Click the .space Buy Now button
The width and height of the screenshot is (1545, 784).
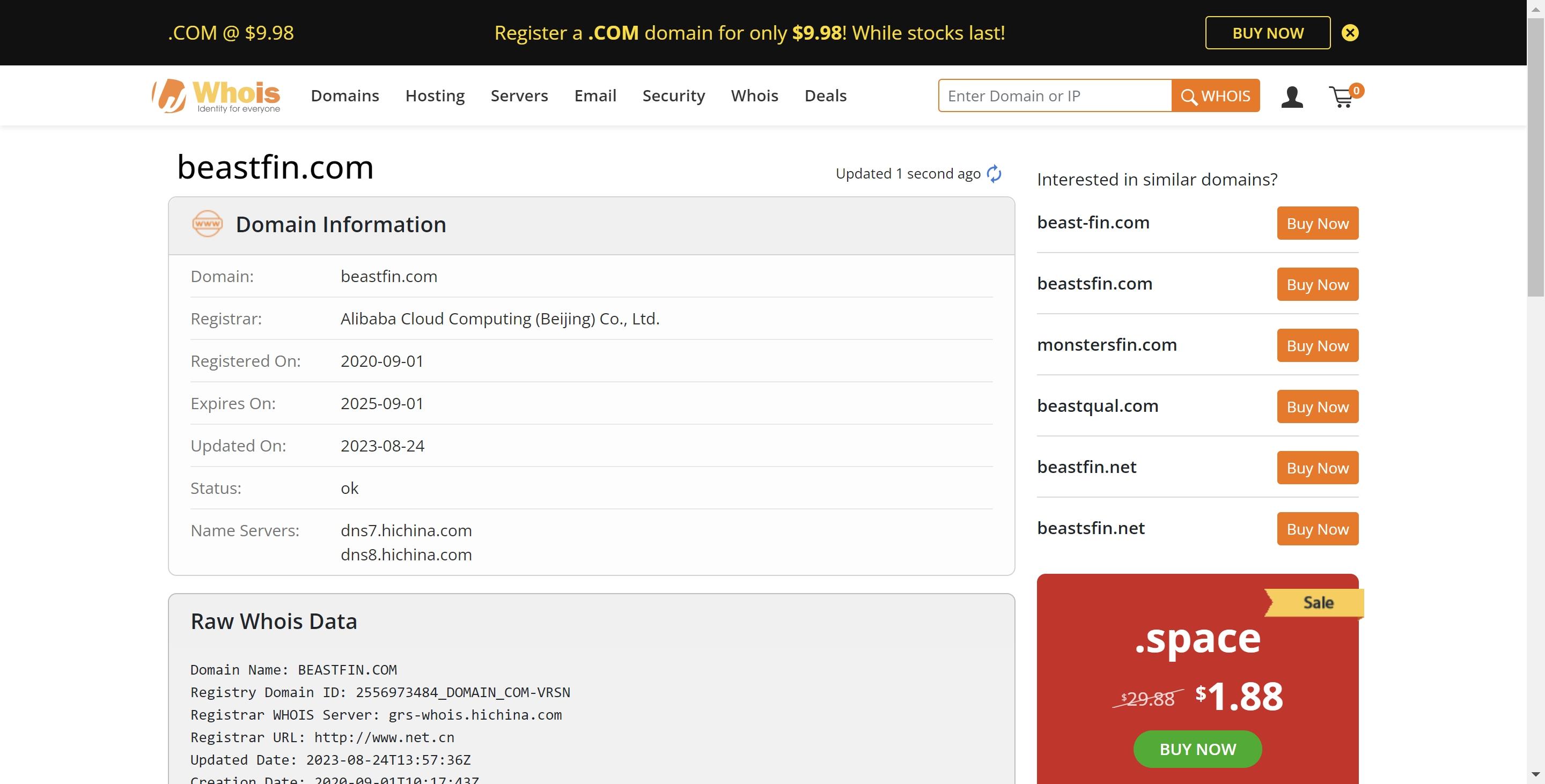[x=1197, y=747]
